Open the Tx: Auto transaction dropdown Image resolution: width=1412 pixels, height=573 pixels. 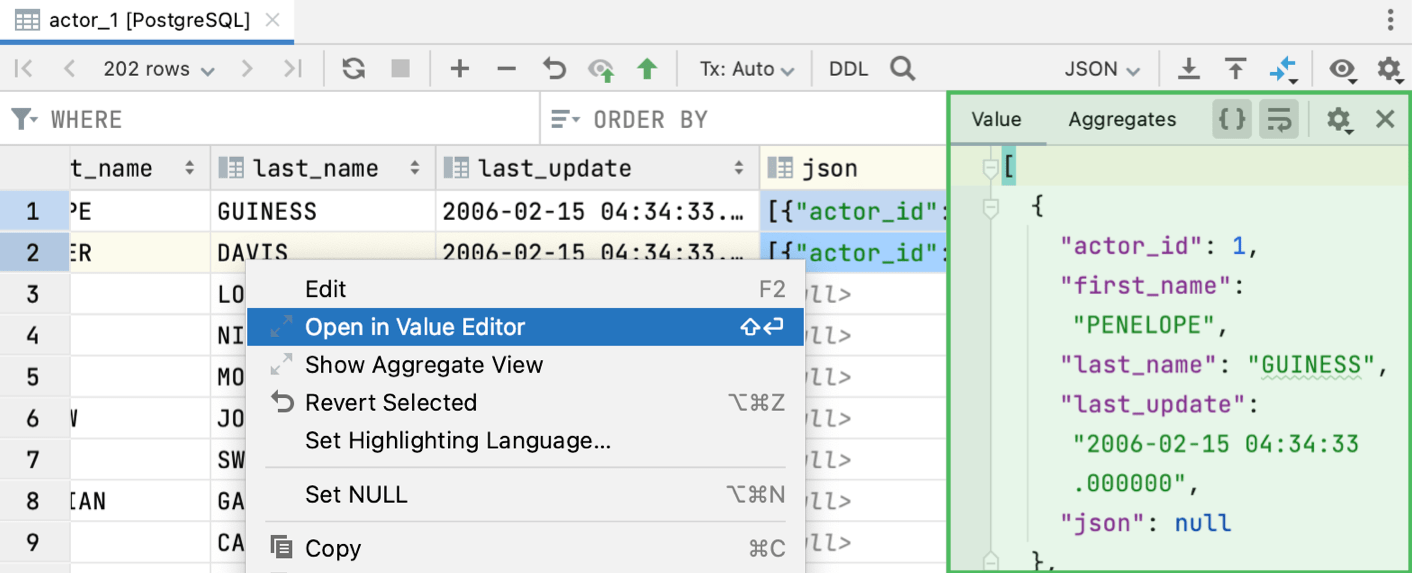(746, 69)
